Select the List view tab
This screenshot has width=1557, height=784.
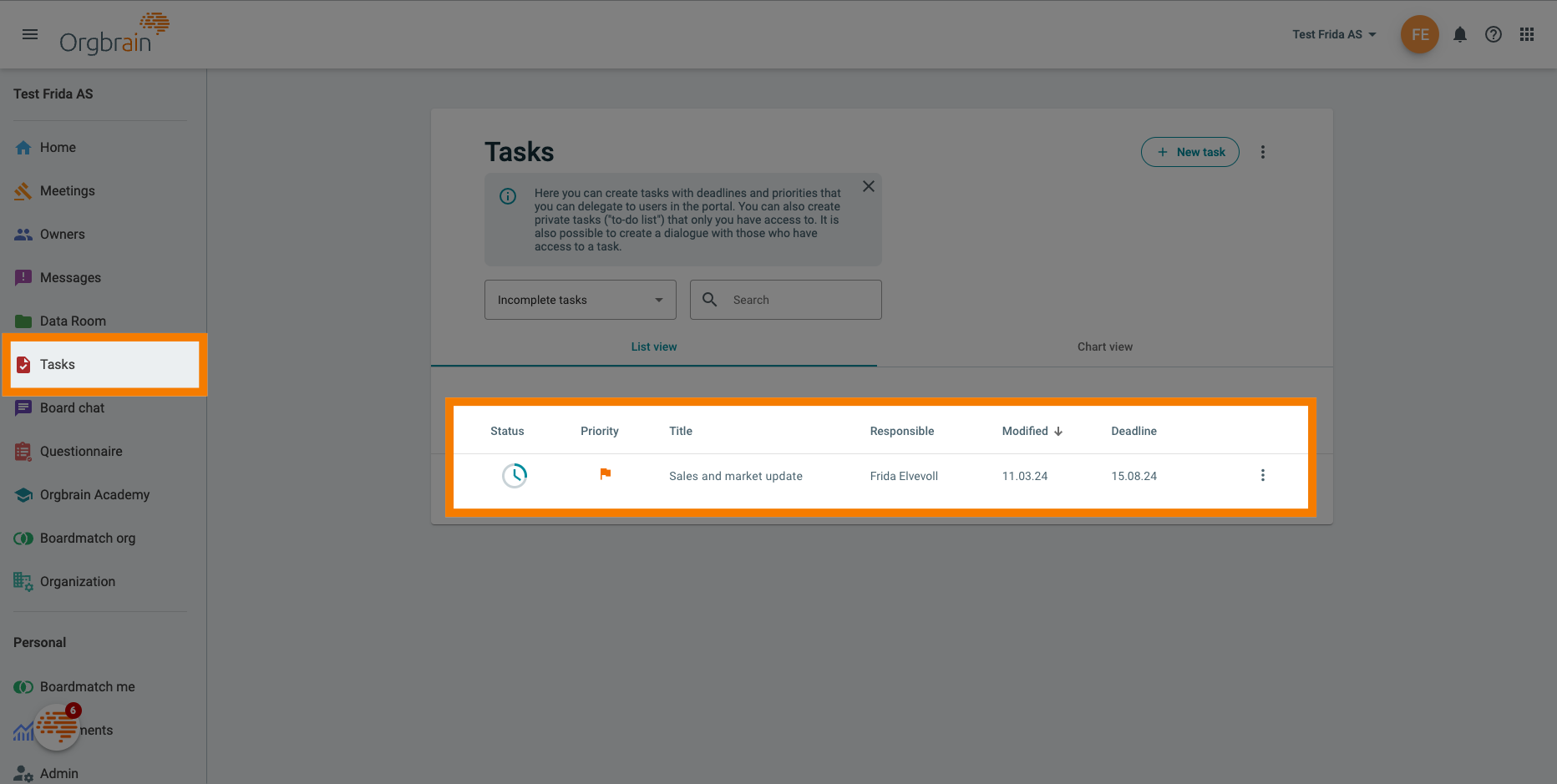[x=654, y=346]
